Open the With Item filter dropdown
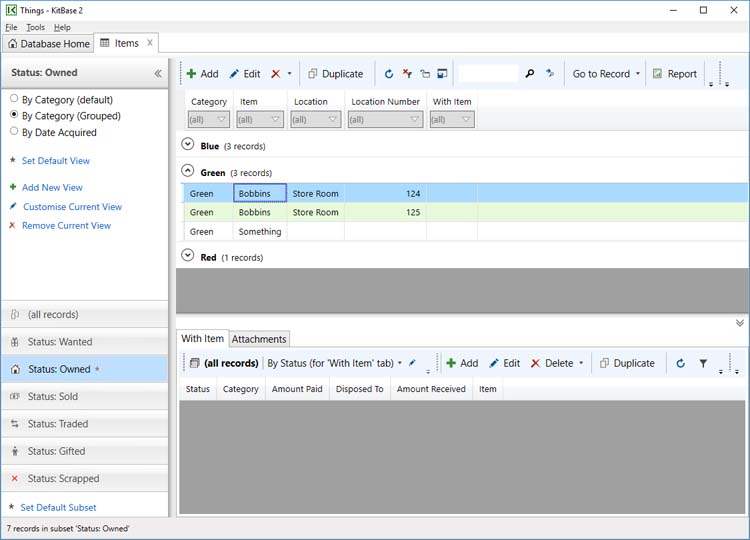The image size is (750, 540). click(x=452, y=120)
